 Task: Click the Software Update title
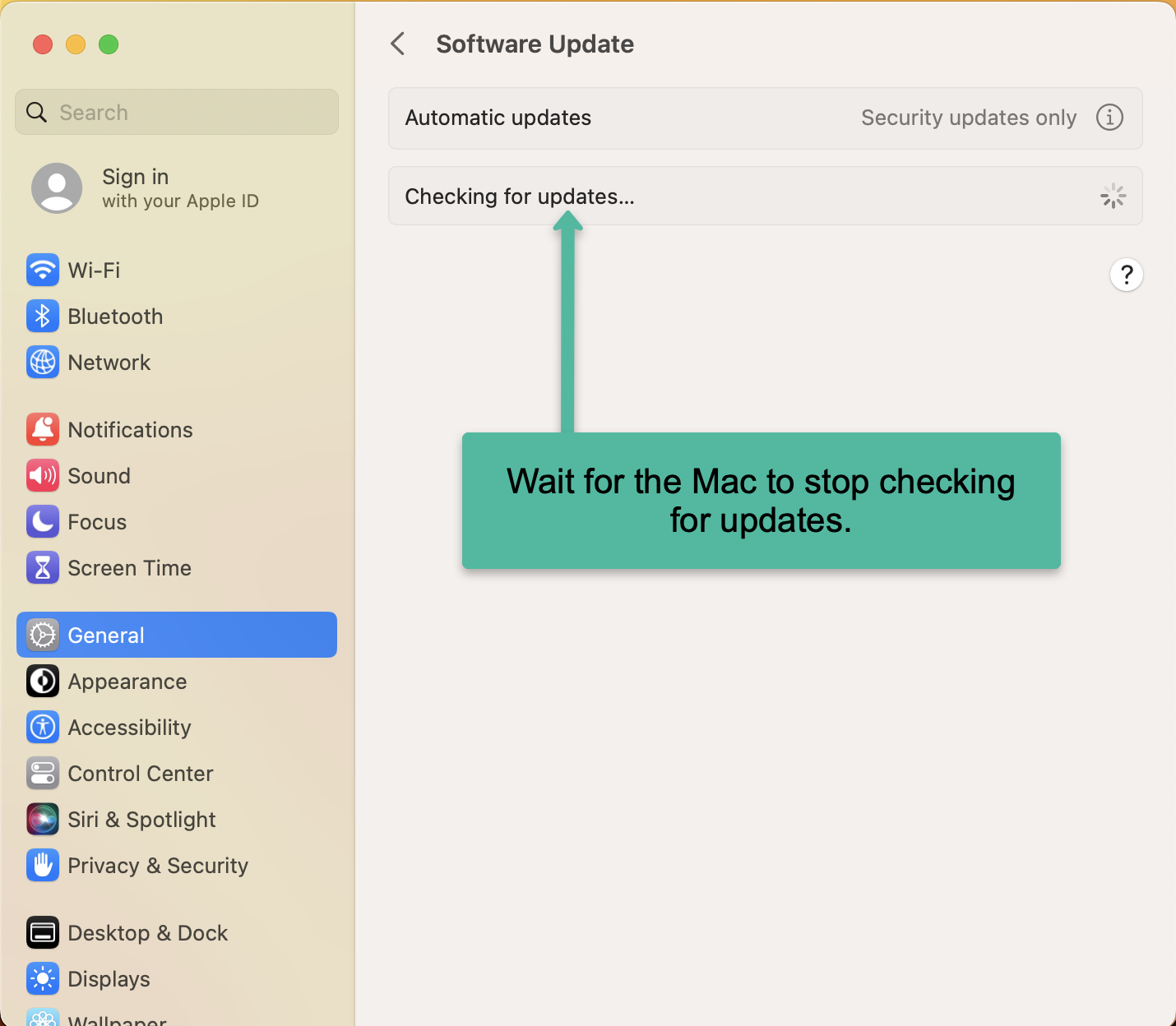coord(535,44)
